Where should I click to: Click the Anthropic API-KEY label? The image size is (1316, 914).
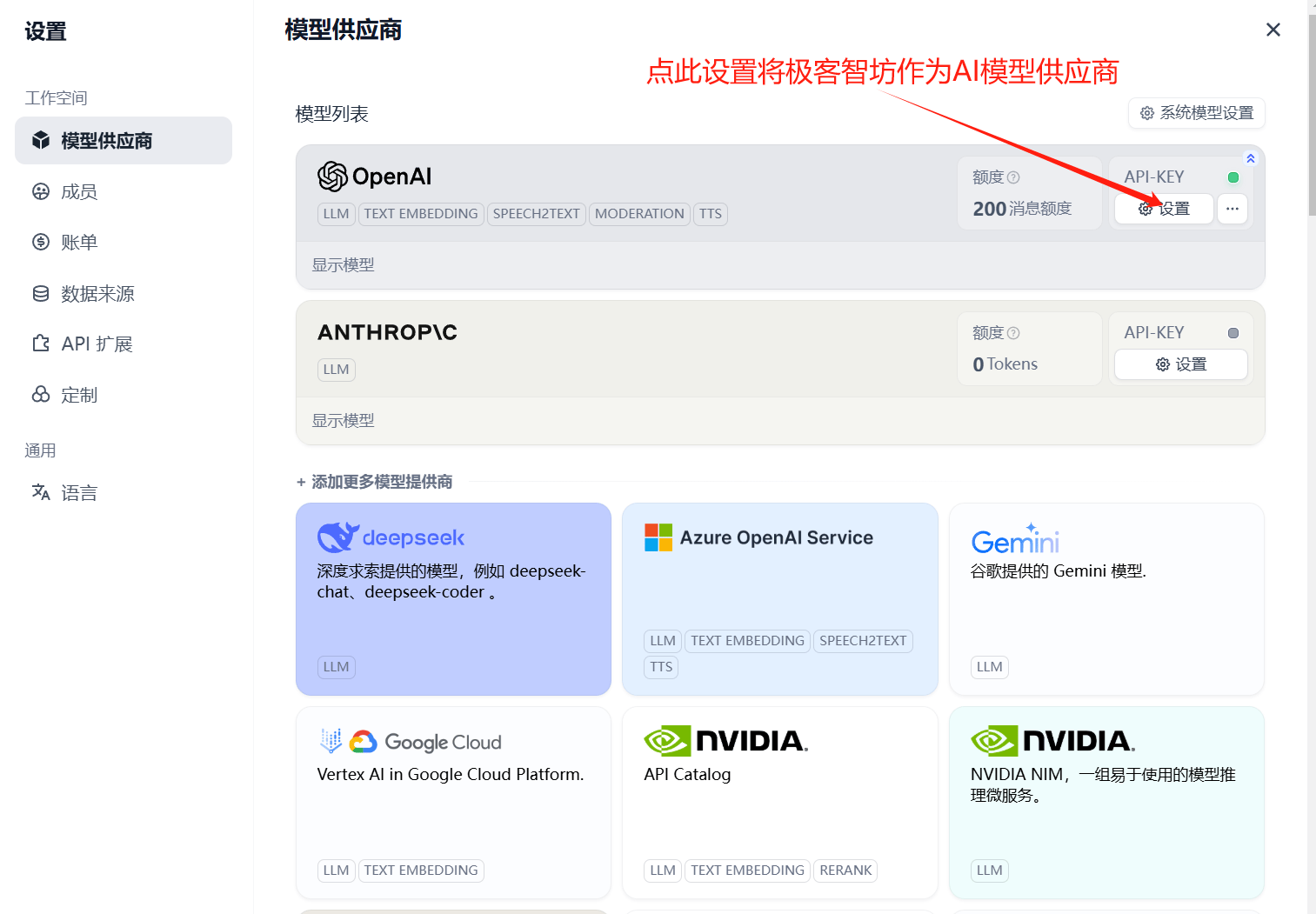[1154, 332]
